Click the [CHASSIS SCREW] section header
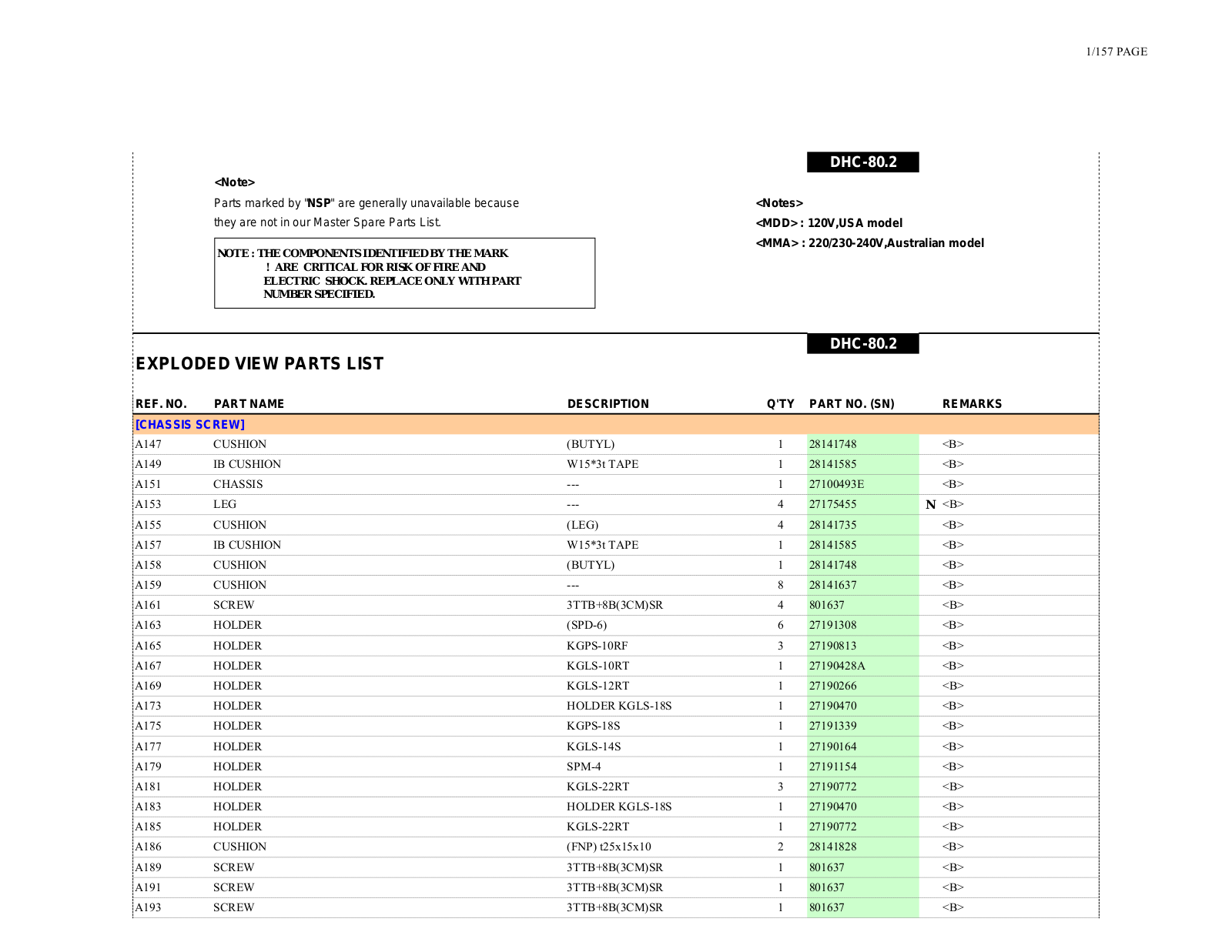The height and width of the screenshot is (952, 1232). (190, 425)
